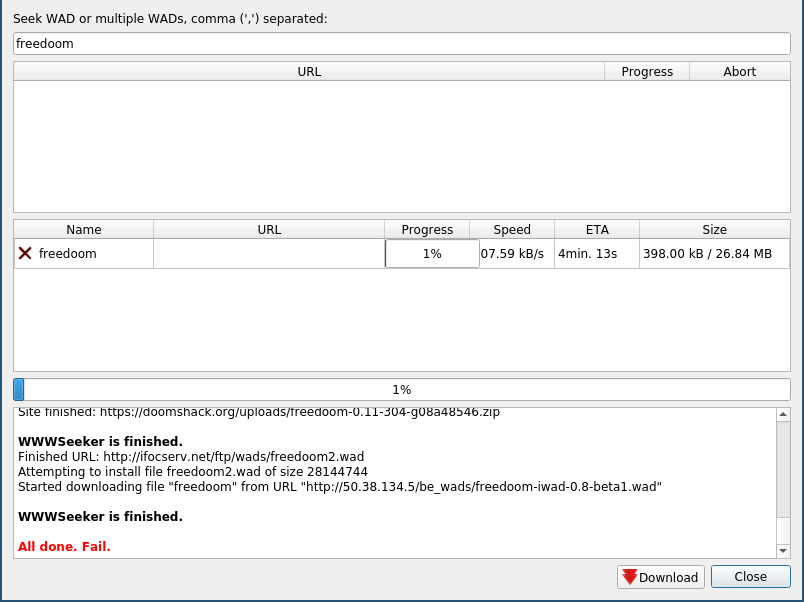This screenshot has width=804, height=602.
Task: Click the Speed column header
Action: (512, 230)
